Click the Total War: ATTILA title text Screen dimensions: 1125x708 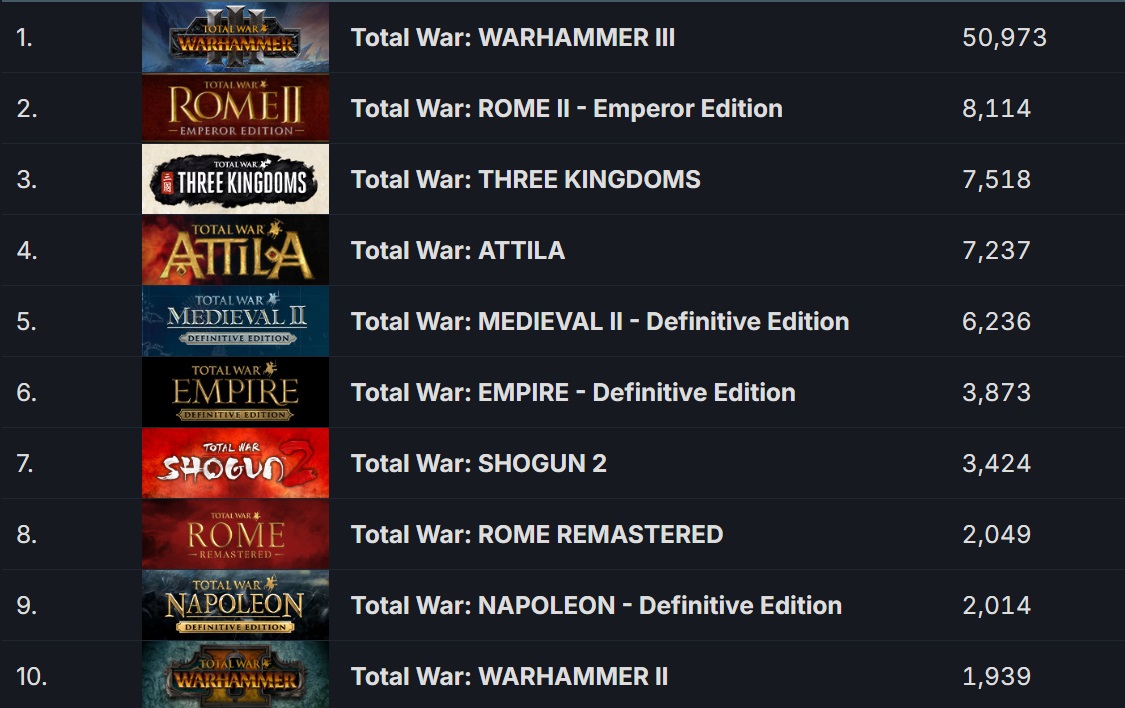458,251
